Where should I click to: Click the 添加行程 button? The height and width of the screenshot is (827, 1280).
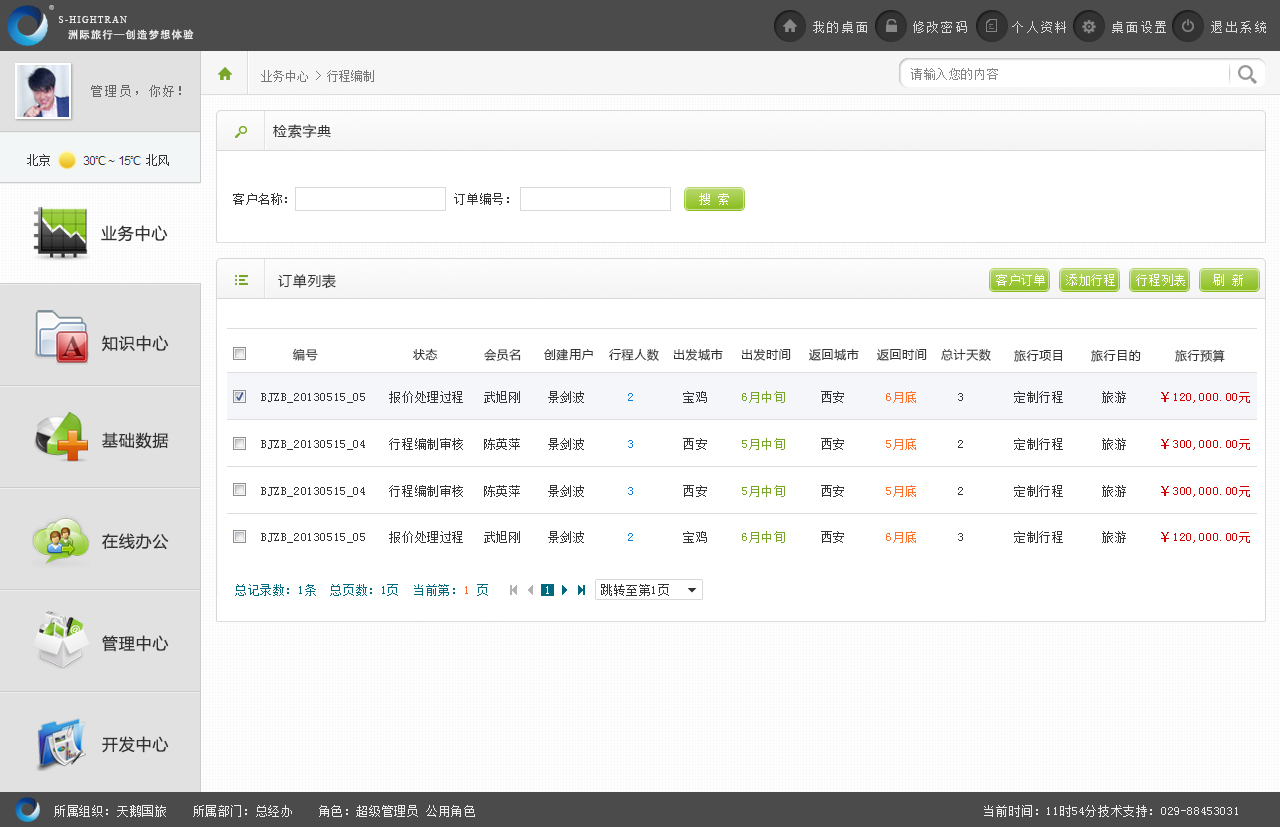(1090, 280)
